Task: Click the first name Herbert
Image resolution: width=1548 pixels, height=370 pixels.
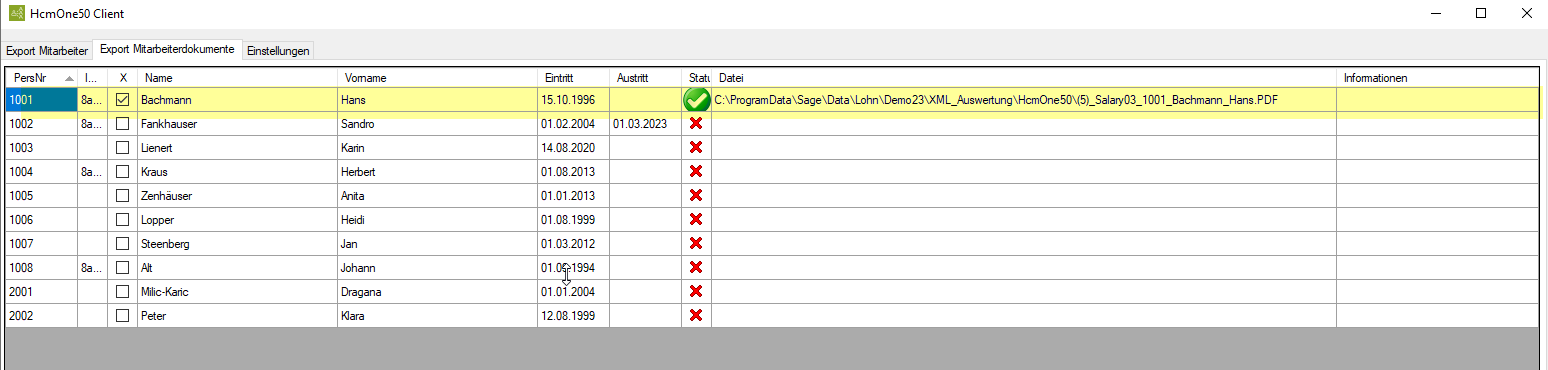Action: (358, 172)
